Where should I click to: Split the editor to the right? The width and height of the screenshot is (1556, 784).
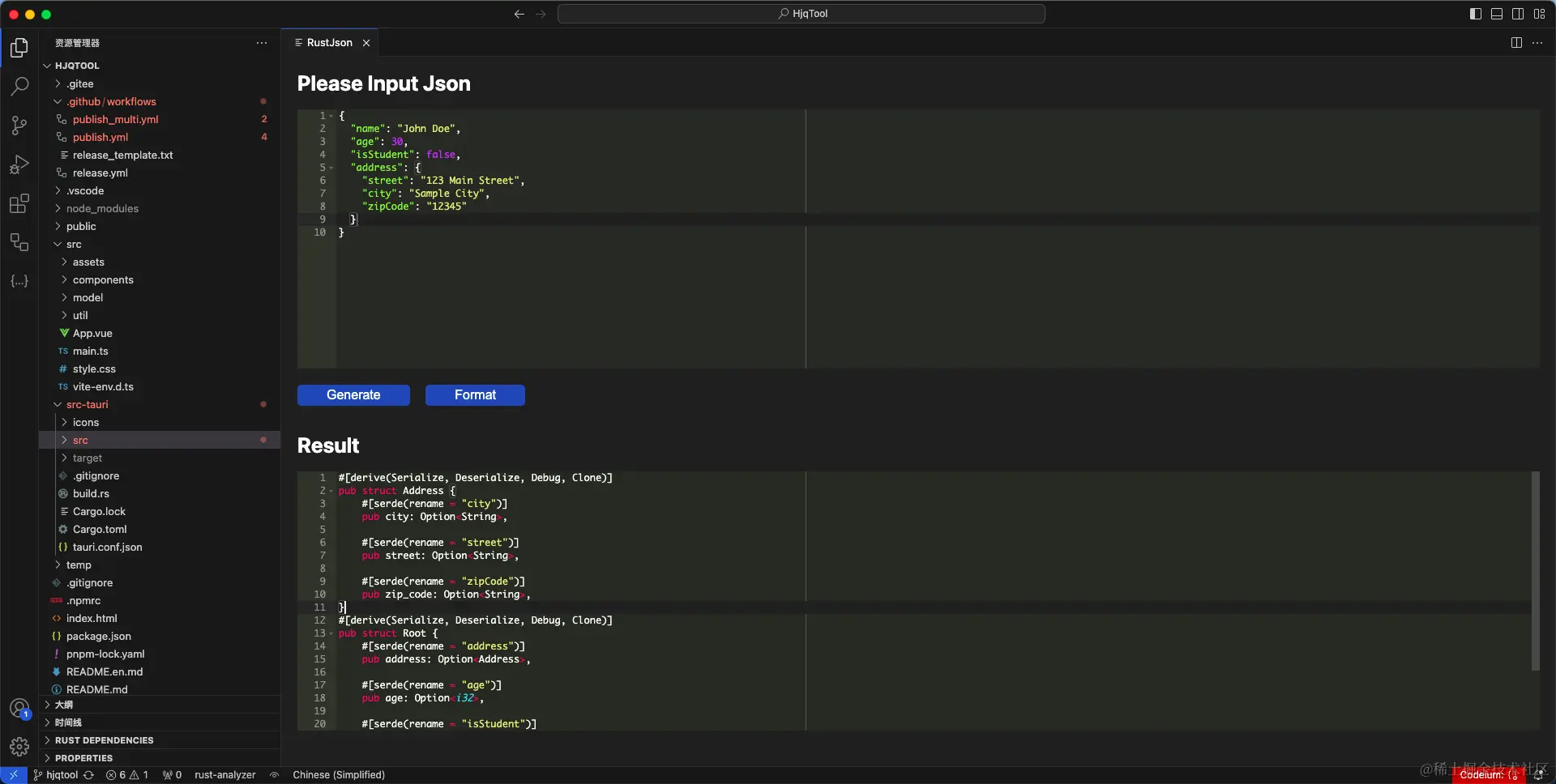(x=1516, y=43)
